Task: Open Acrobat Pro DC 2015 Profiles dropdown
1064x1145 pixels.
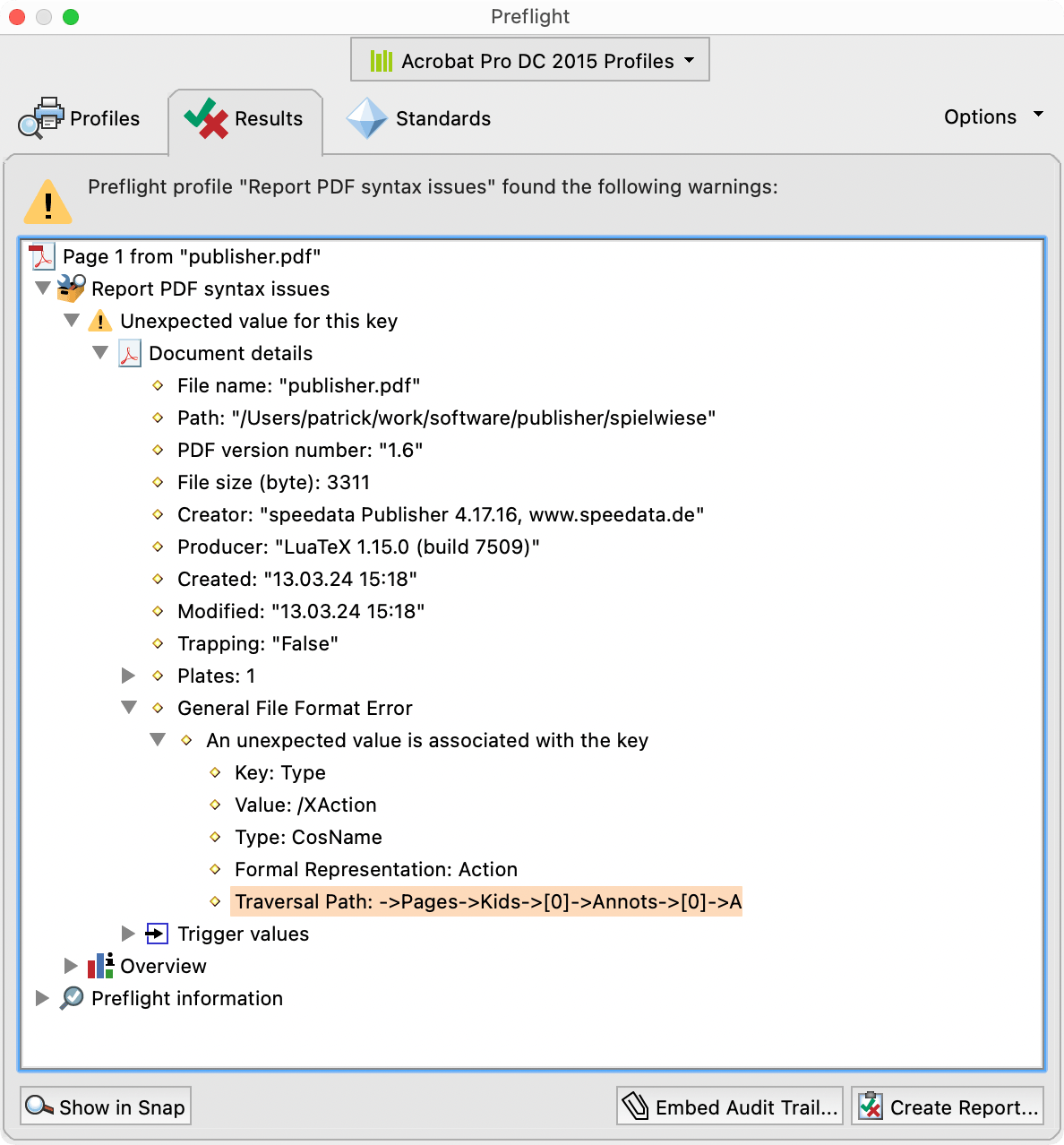Action: pos(530,60)
